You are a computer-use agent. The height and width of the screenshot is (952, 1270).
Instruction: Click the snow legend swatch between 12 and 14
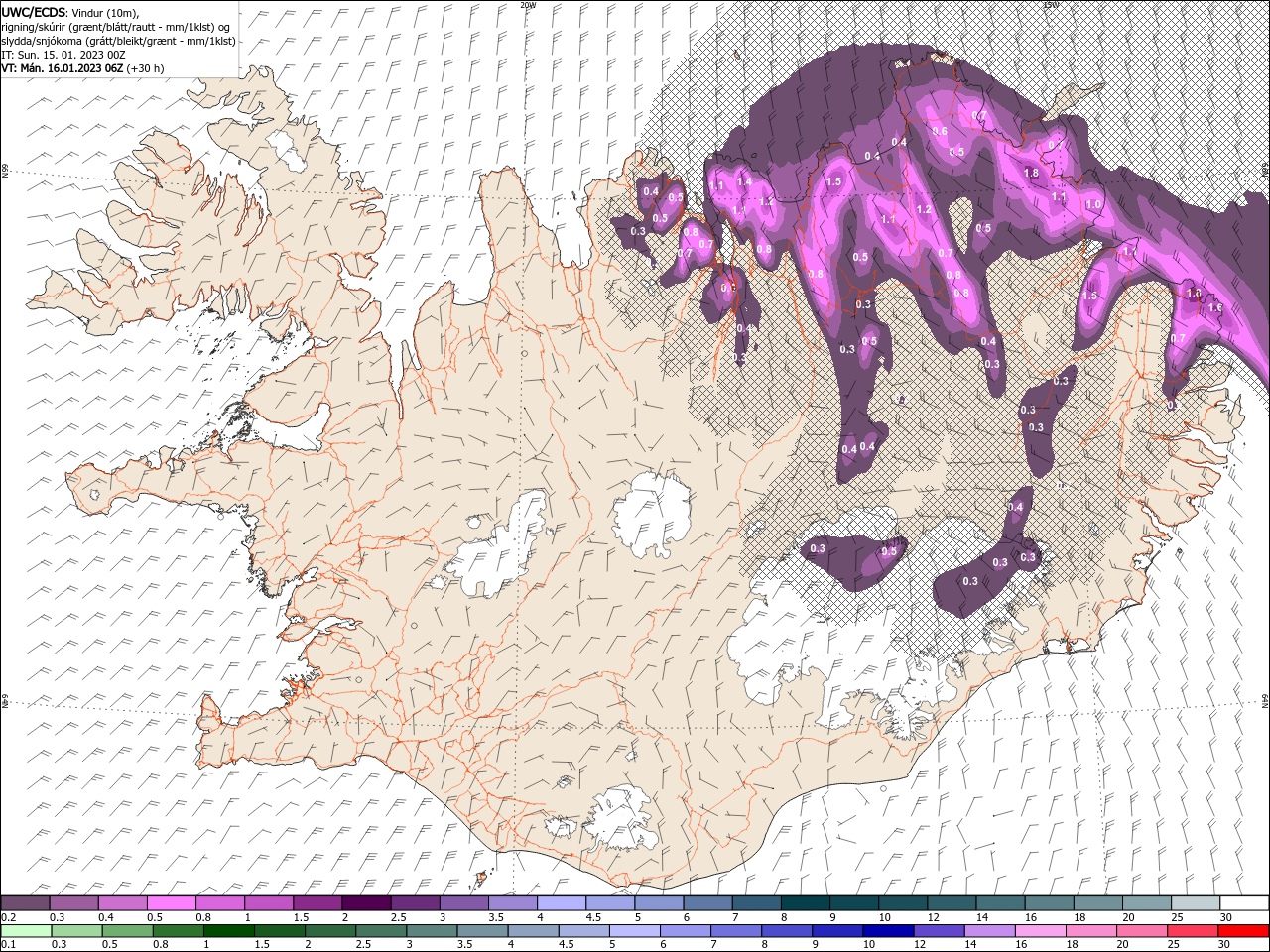point(952,903)
